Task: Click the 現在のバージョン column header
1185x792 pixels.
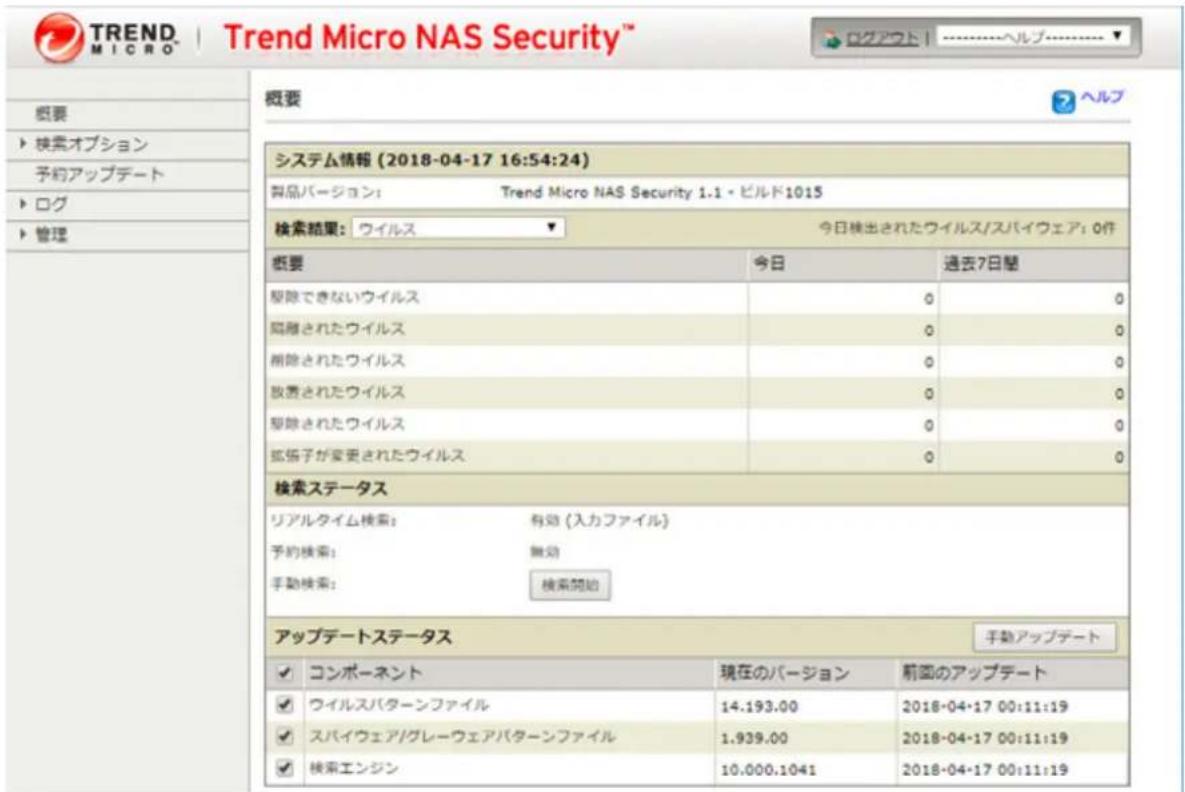Action: coord(784,673)
